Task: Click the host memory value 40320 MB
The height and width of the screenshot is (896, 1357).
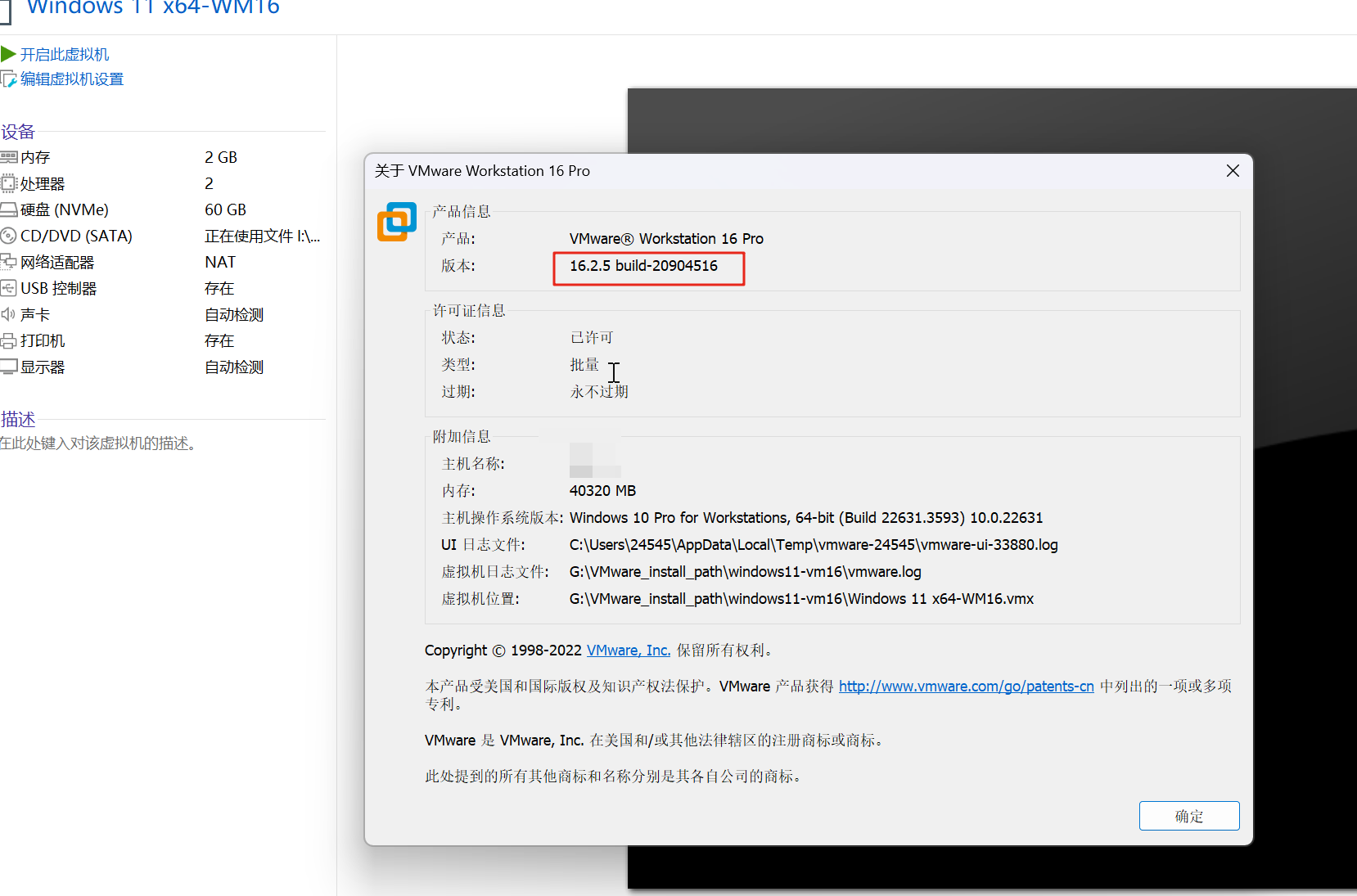Action: (602, 491)
